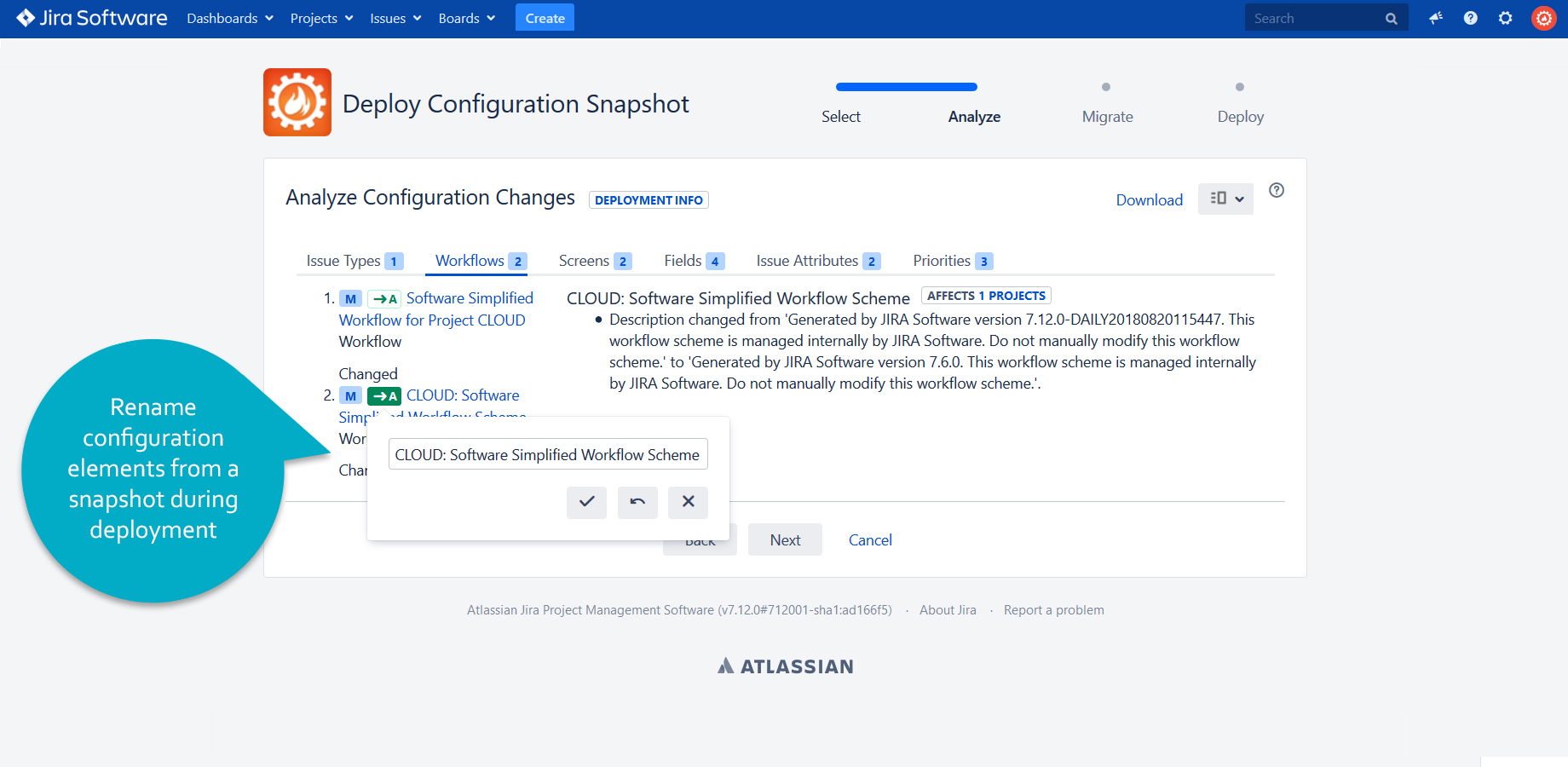
Task: Go to the Migrate step
Action: [1107, 117]
